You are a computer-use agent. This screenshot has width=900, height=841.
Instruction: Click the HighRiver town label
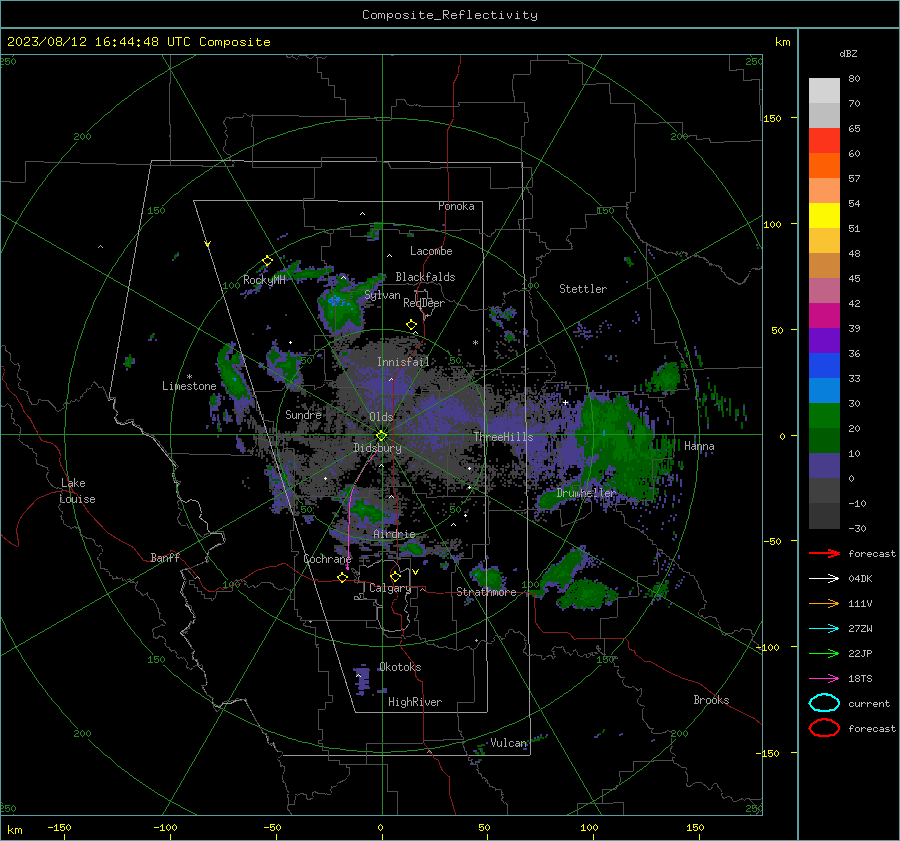tap(414, 702)
